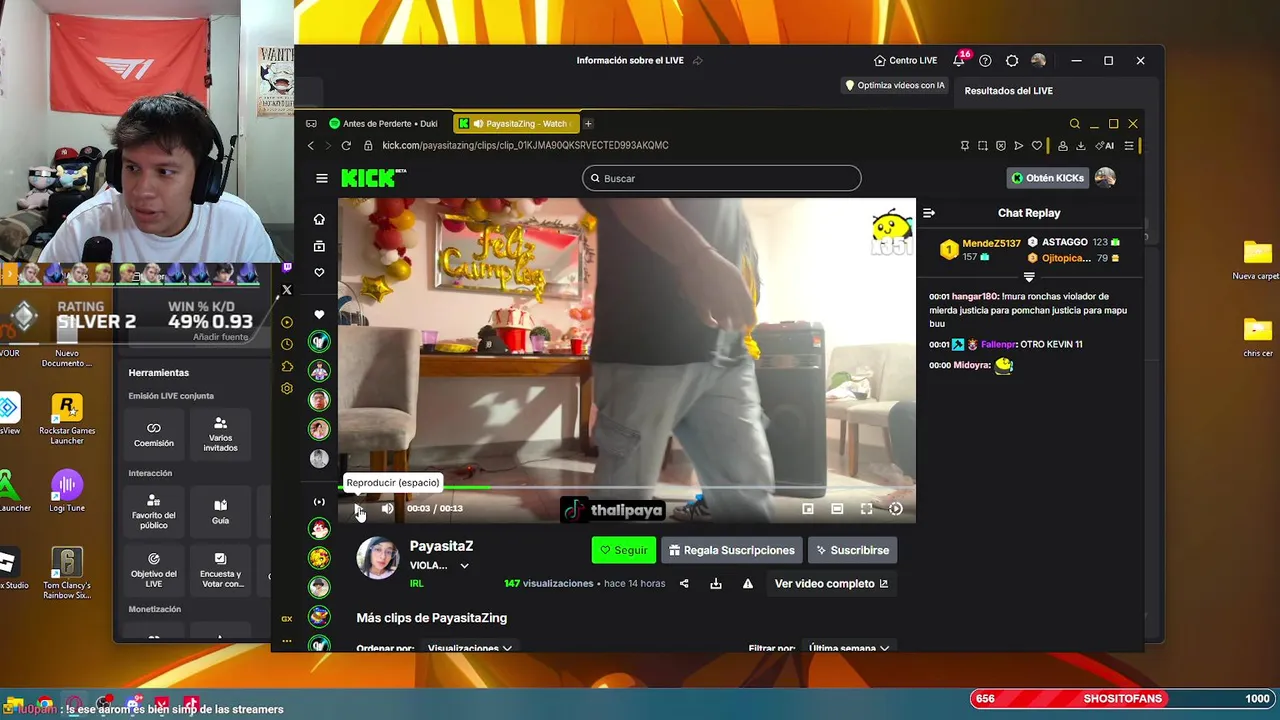Open Guía tool in Herramientas
The image size is (1280, 720).
tap(220, 512)
